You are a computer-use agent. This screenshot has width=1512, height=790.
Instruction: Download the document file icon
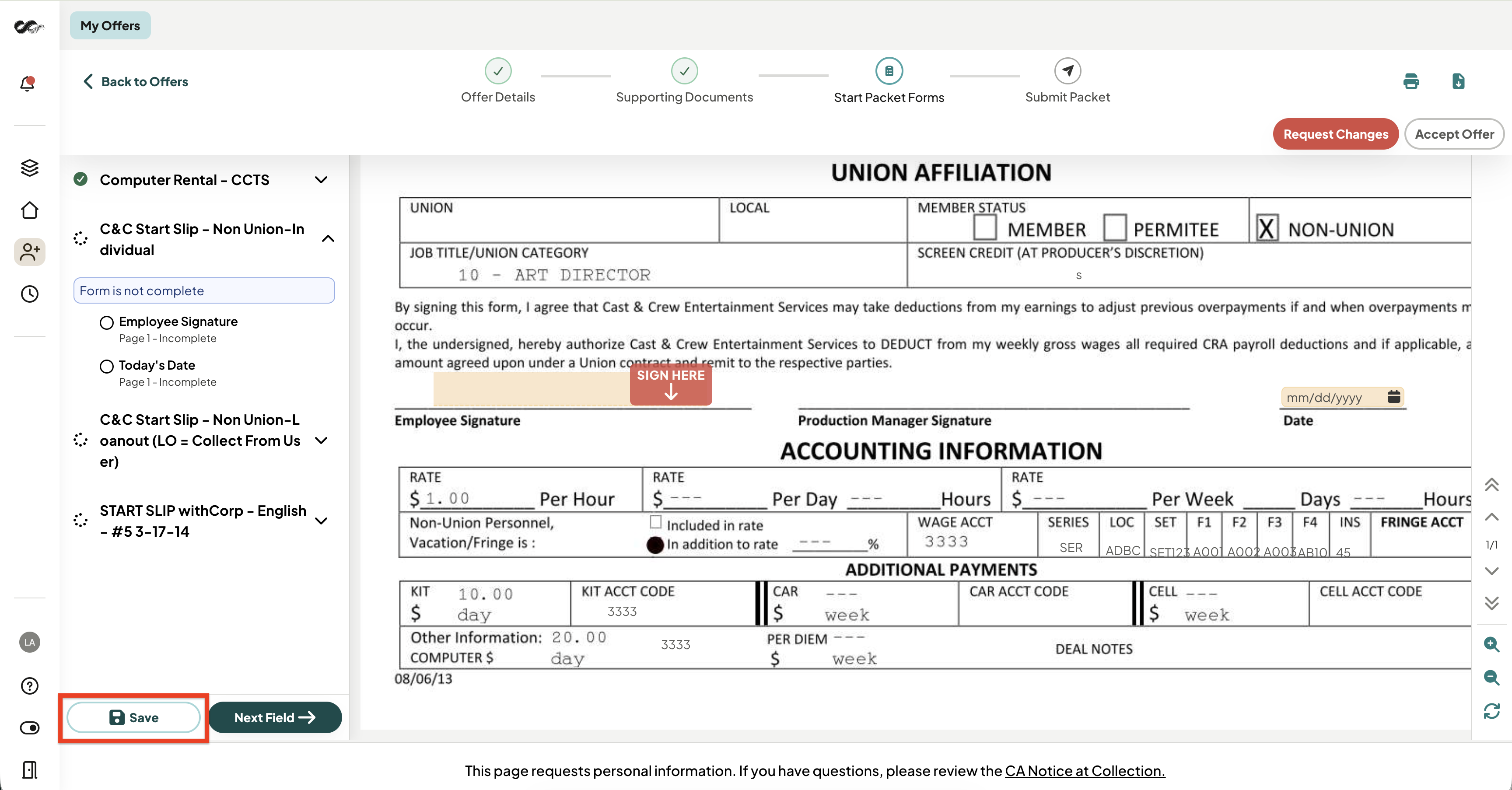(1459, 81)
